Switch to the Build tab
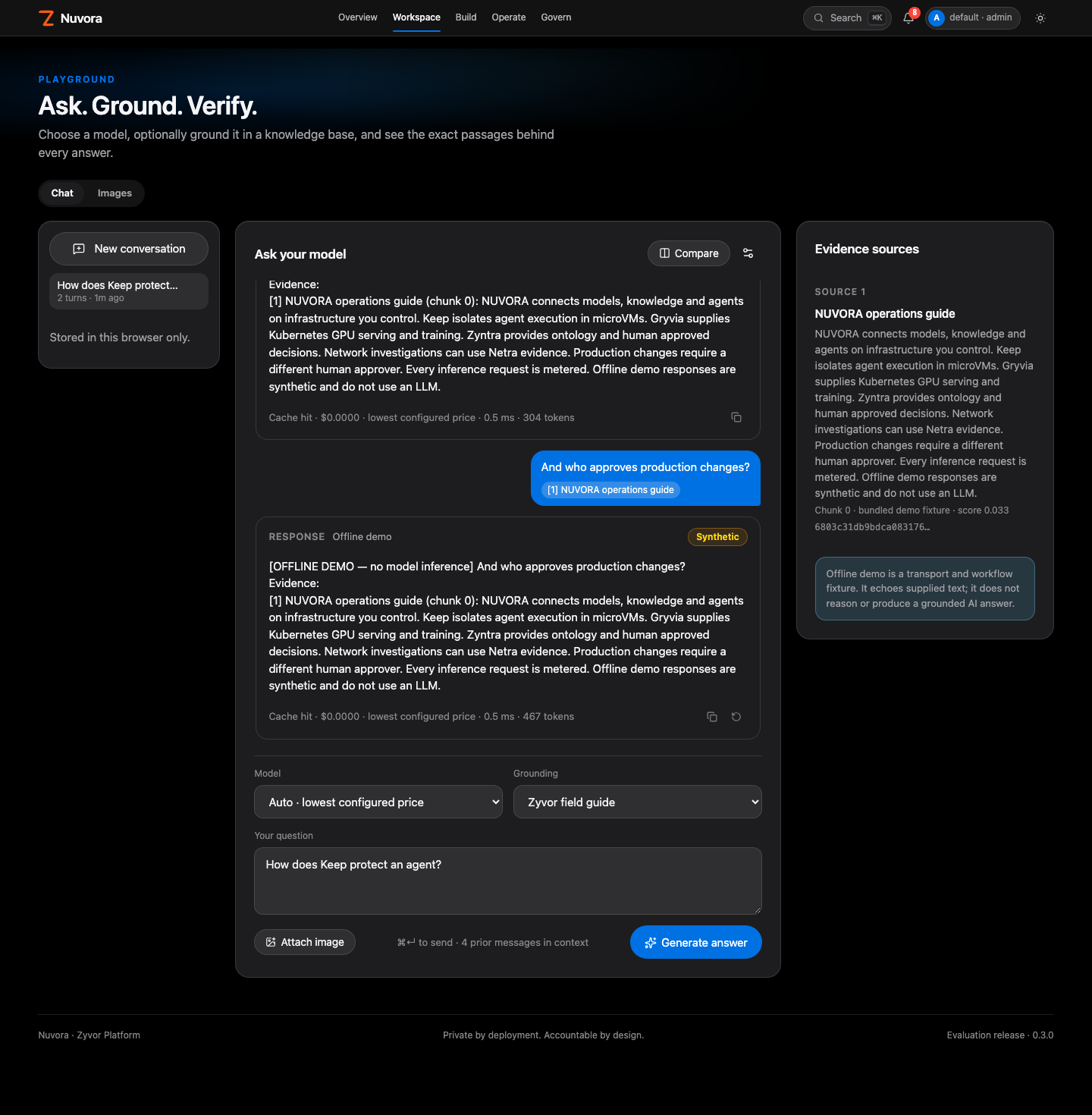The image size is (1092, 1115). [466, 17]
